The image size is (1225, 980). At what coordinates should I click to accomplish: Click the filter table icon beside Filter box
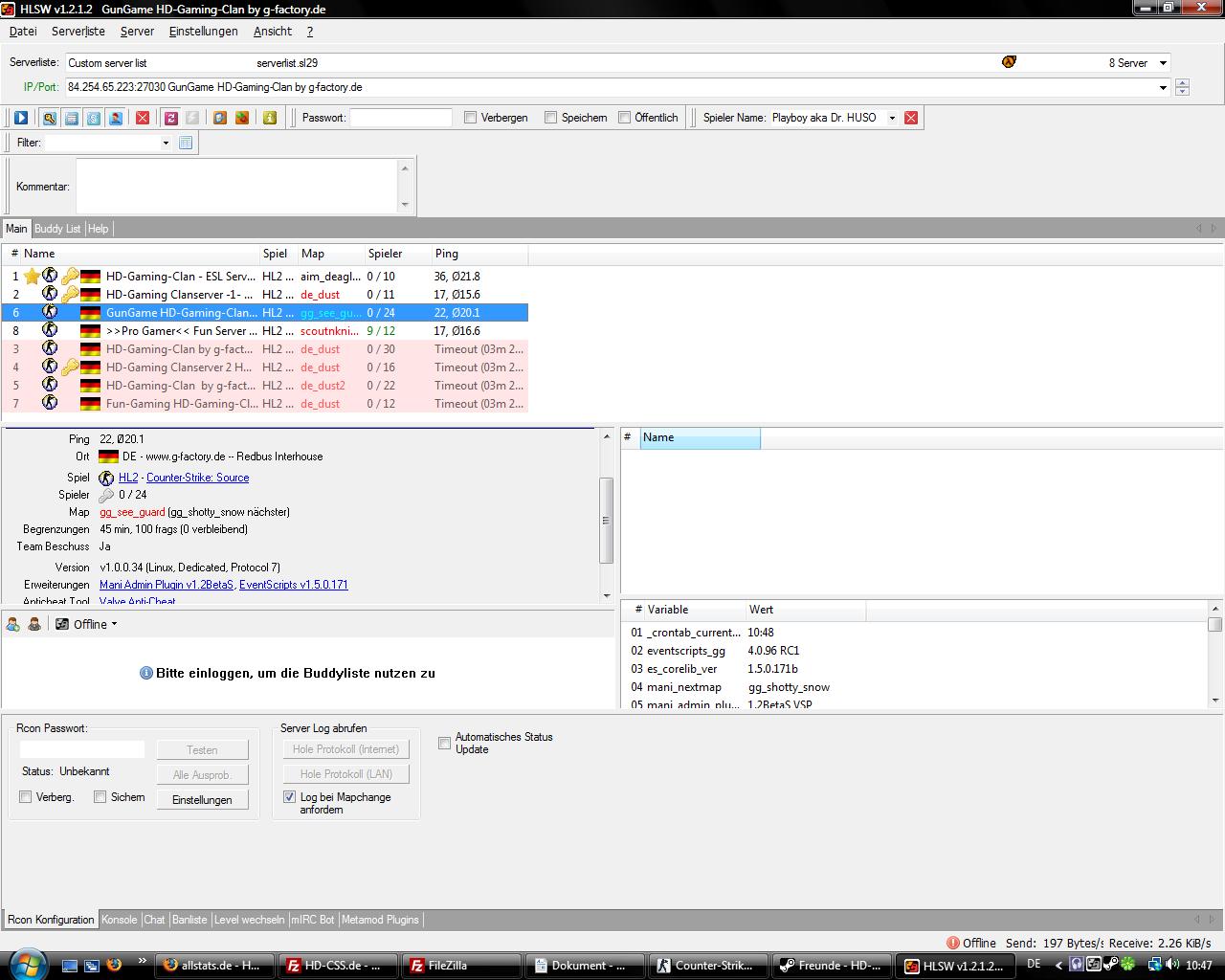pyautogui.click(x=186, y=143)
